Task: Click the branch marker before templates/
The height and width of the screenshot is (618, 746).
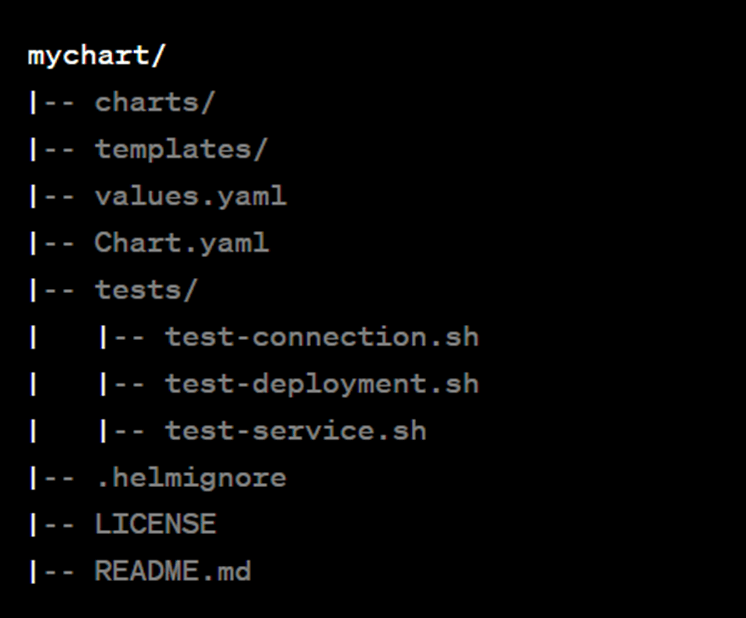Action: 52,149
